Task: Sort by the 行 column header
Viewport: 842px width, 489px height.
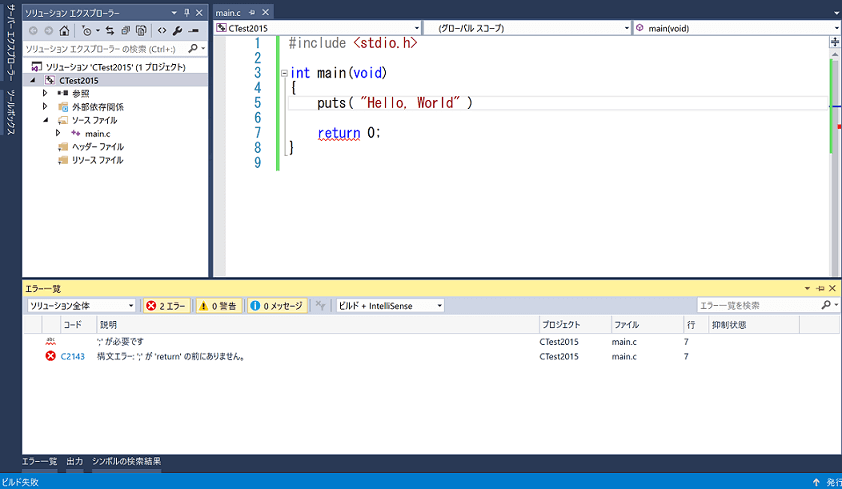Action: (x=695, y=324)
